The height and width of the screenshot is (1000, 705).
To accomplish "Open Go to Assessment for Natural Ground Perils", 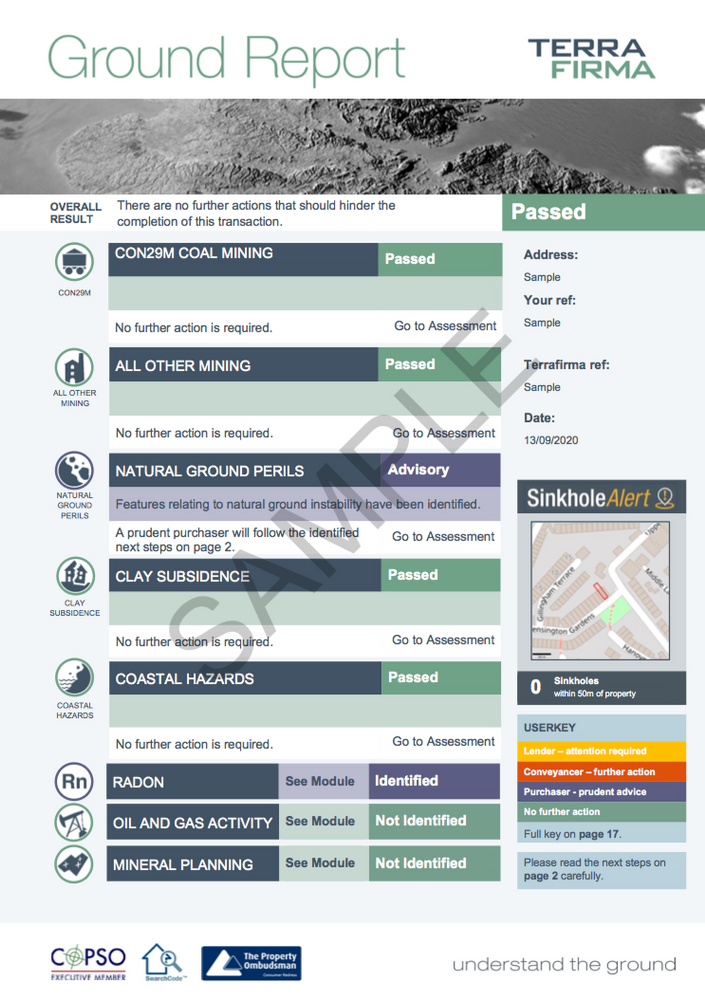I will (x=443, y=537).
